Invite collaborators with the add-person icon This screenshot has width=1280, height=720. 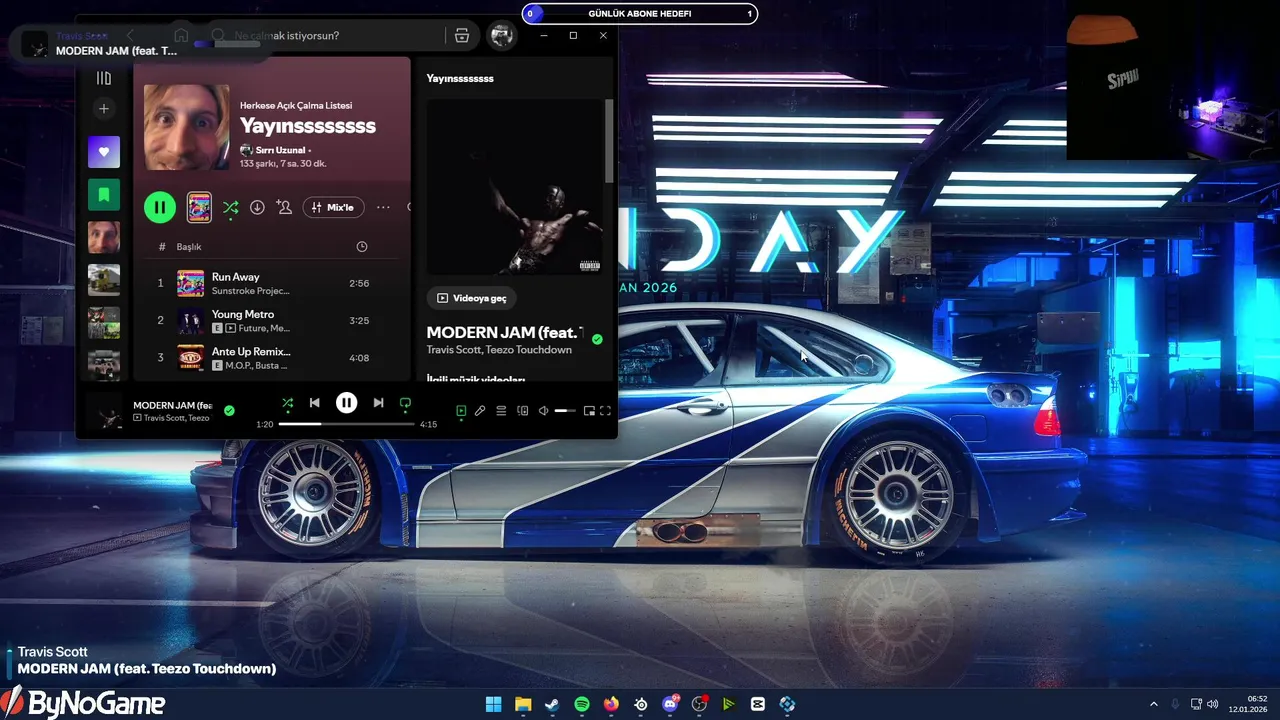click(284, 207)
